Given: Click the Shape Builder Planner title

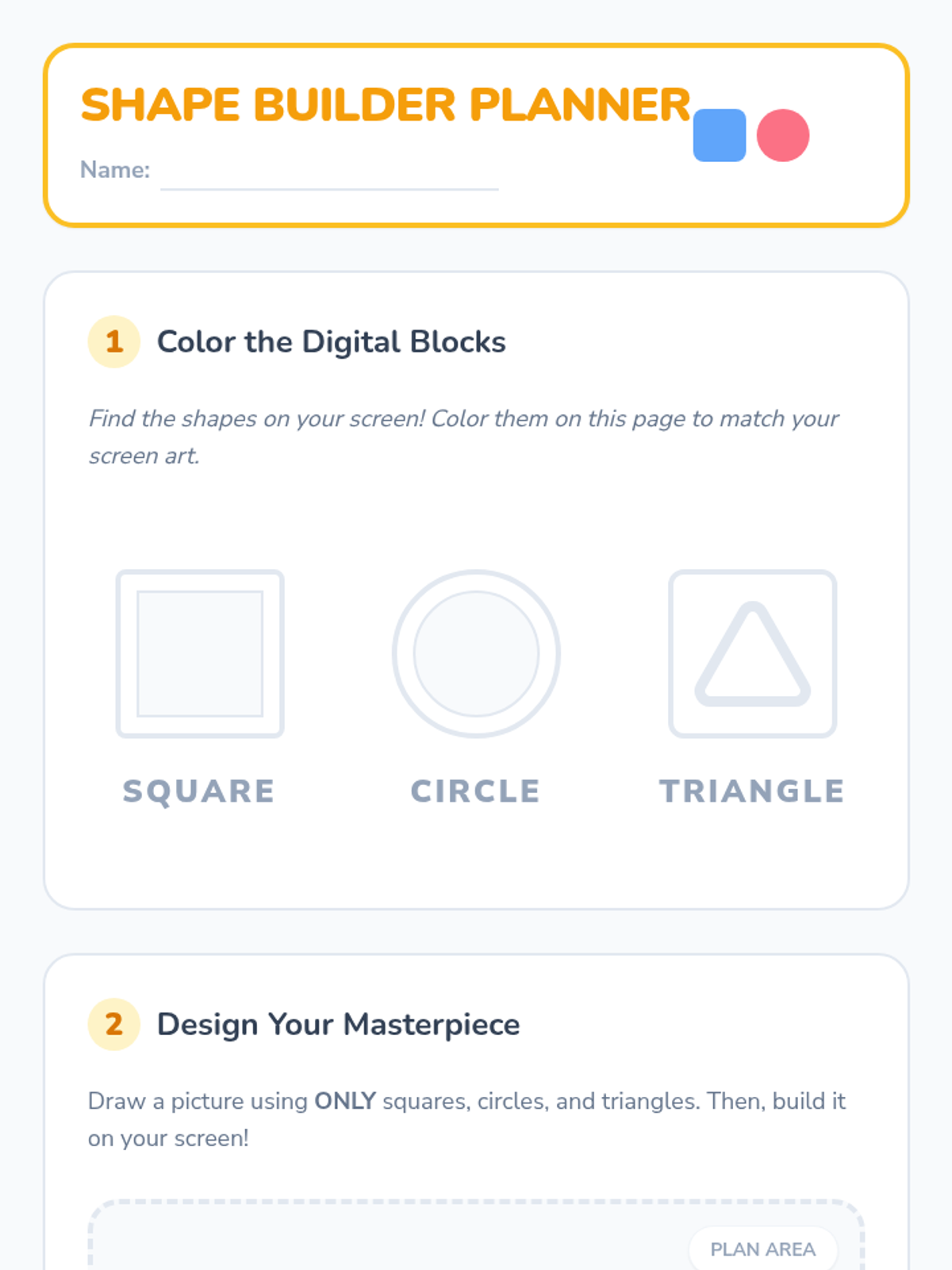Looking at the screenshot, I should (386, 105).
